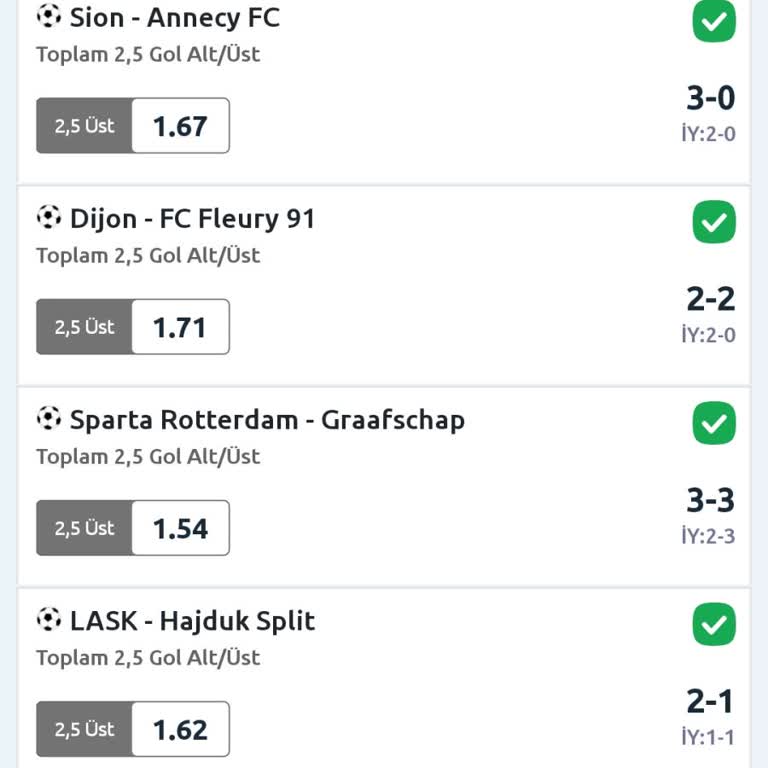This screenshot has width=768, height=768.
Task: Click the 3-0 final score
Action: coord(710,98)
